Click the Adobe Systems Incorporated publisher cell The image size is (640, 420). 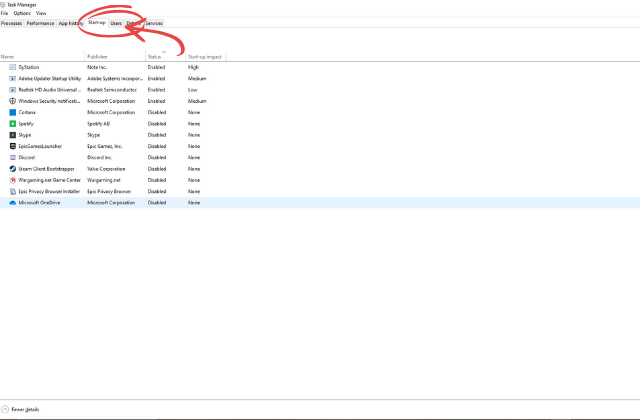click(115, 78)
